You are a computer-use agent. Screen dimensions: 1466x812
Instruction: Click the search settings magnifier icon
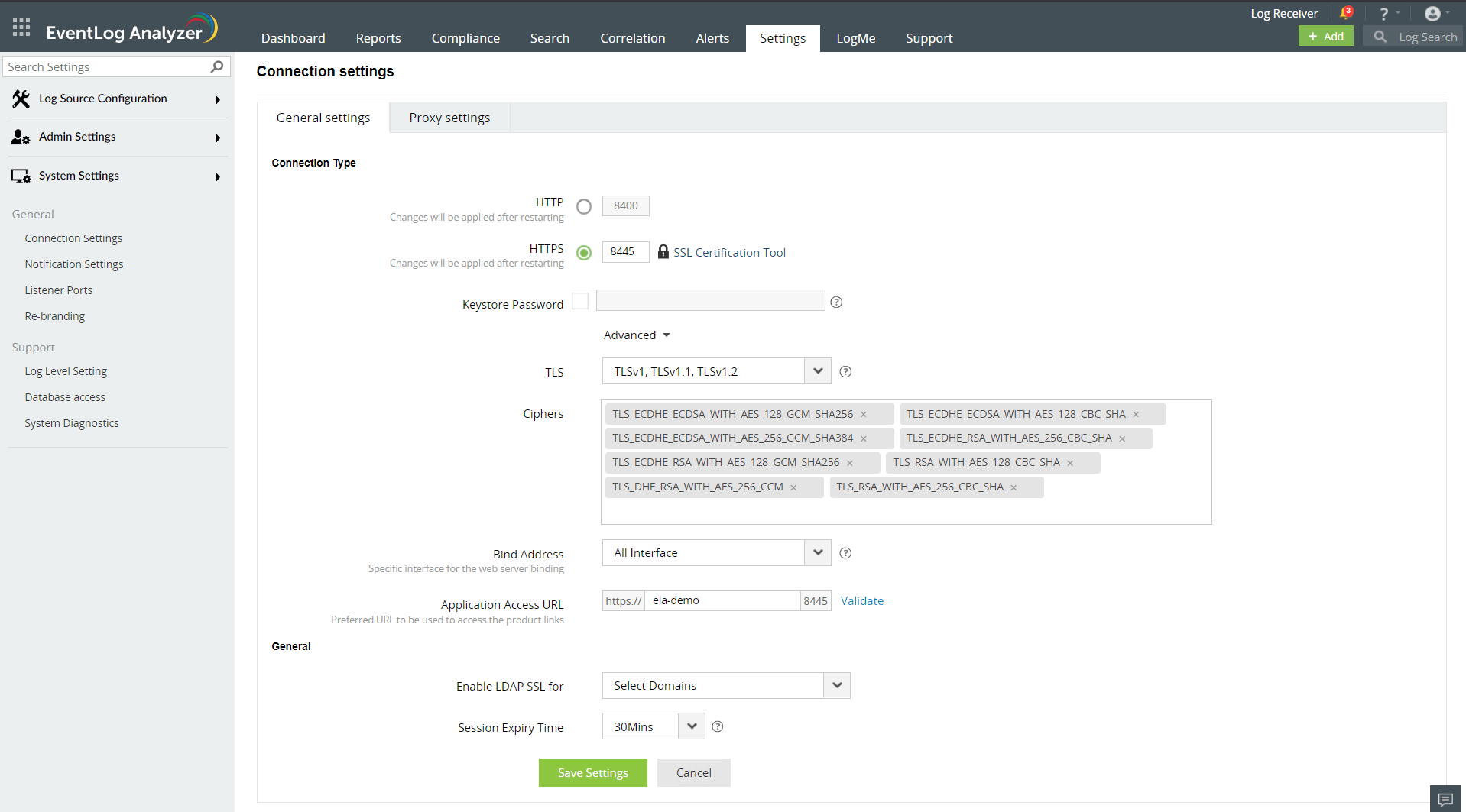pos(217,66)
